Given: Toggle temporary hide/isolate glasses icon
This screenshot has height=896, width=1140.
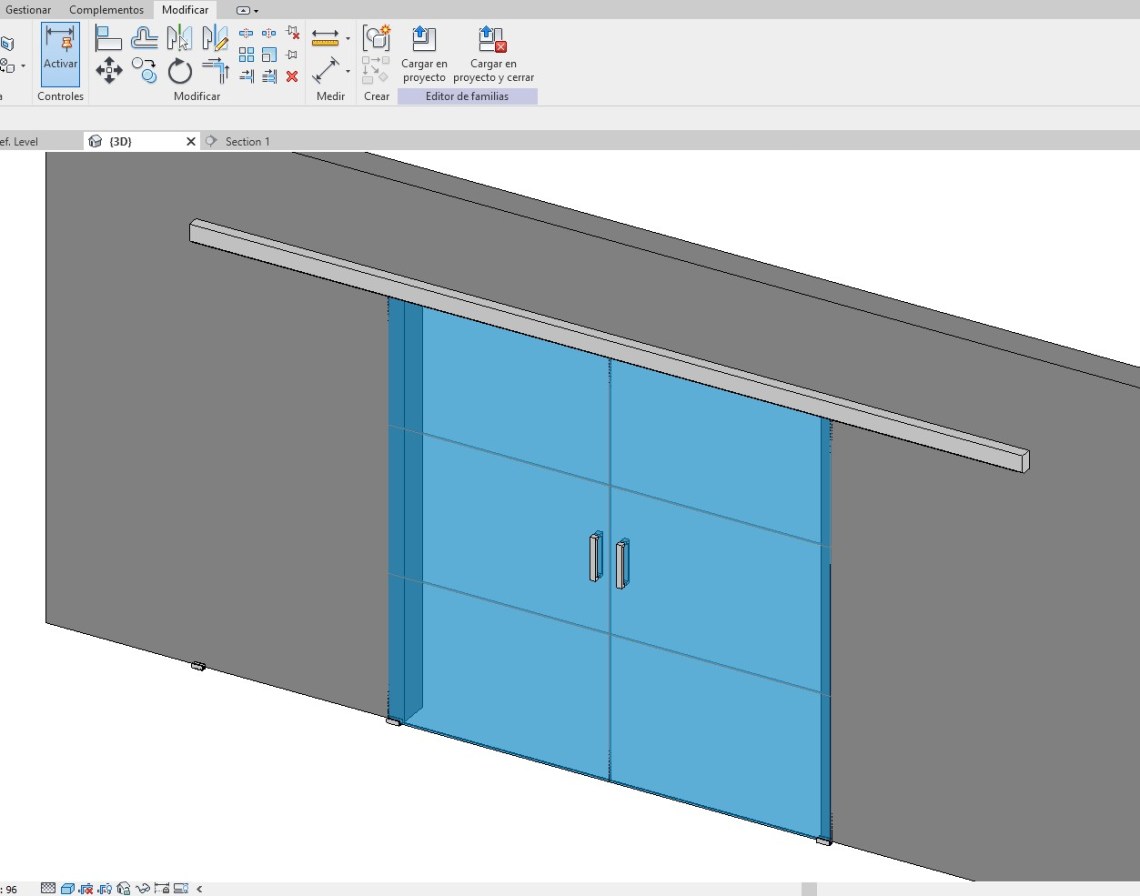Looking at the screenshot, I should pyautogui.click(x=143, y=888).
